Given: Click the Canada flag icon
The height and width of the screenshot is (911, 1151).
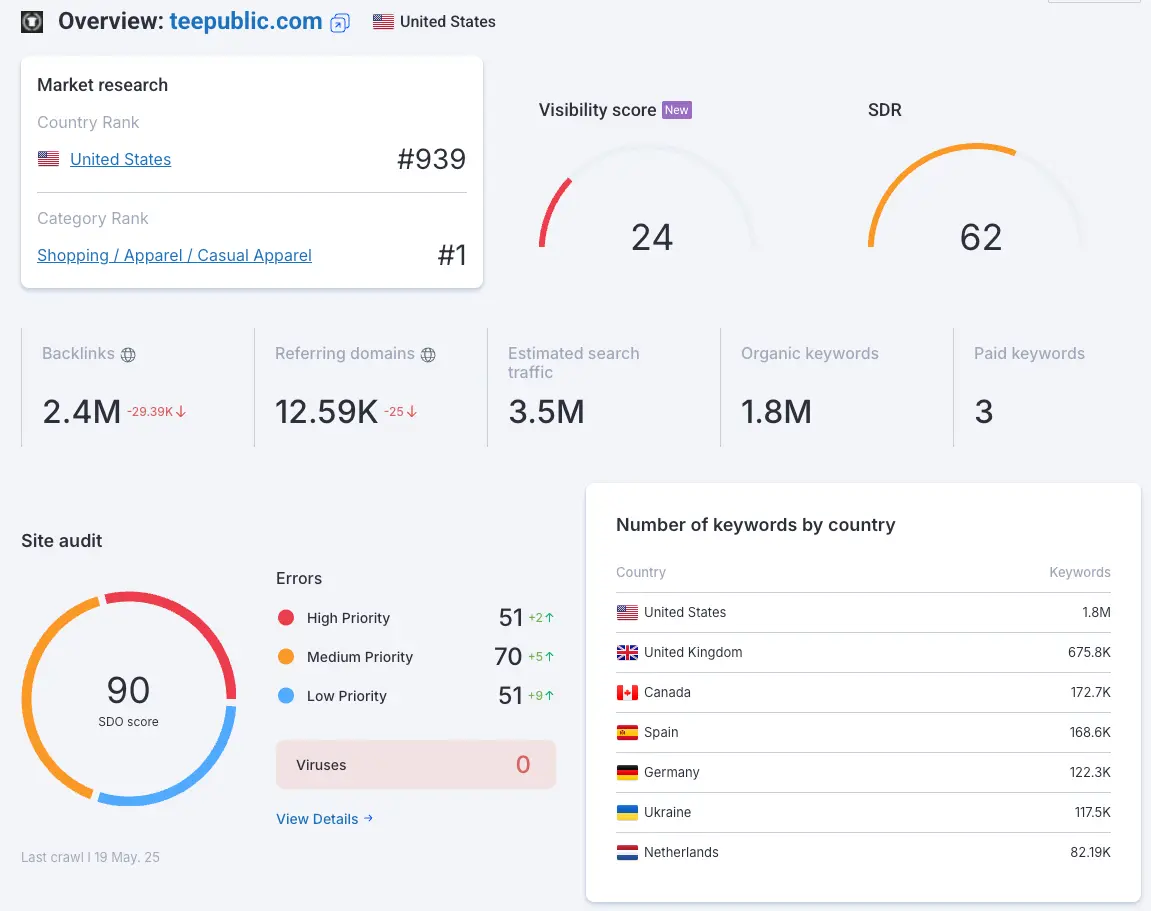Looking at the screenshot, I should pos(627,692).
